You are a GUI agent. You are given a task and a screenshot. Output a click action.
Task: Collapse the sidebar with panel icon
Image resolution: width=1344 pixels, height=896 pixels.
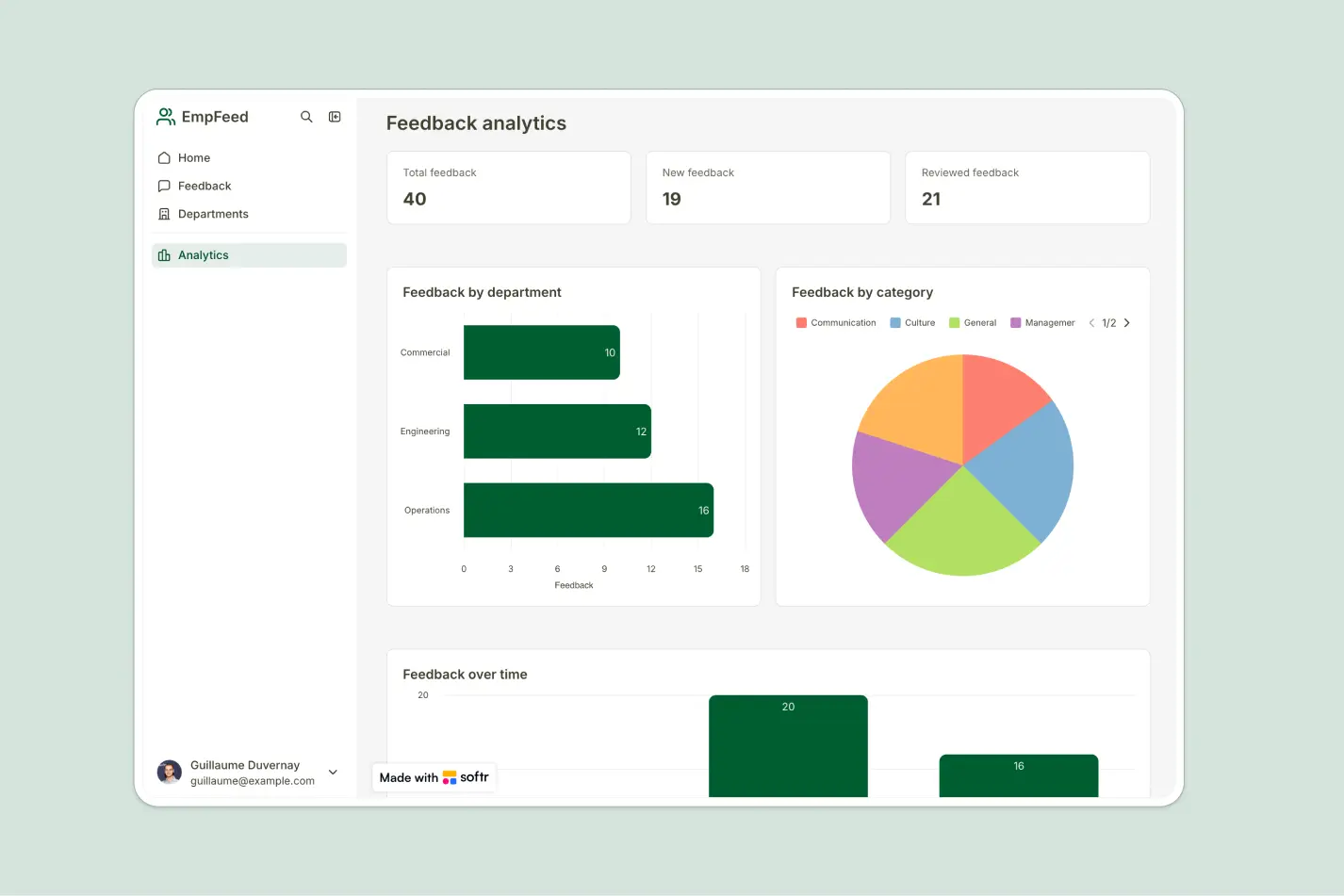coord(335,117)
